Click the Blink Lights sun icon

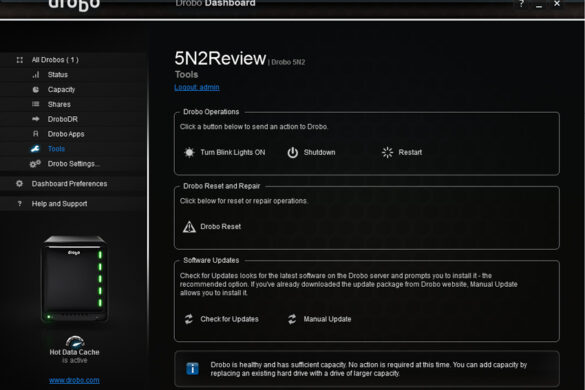point(189,152)
